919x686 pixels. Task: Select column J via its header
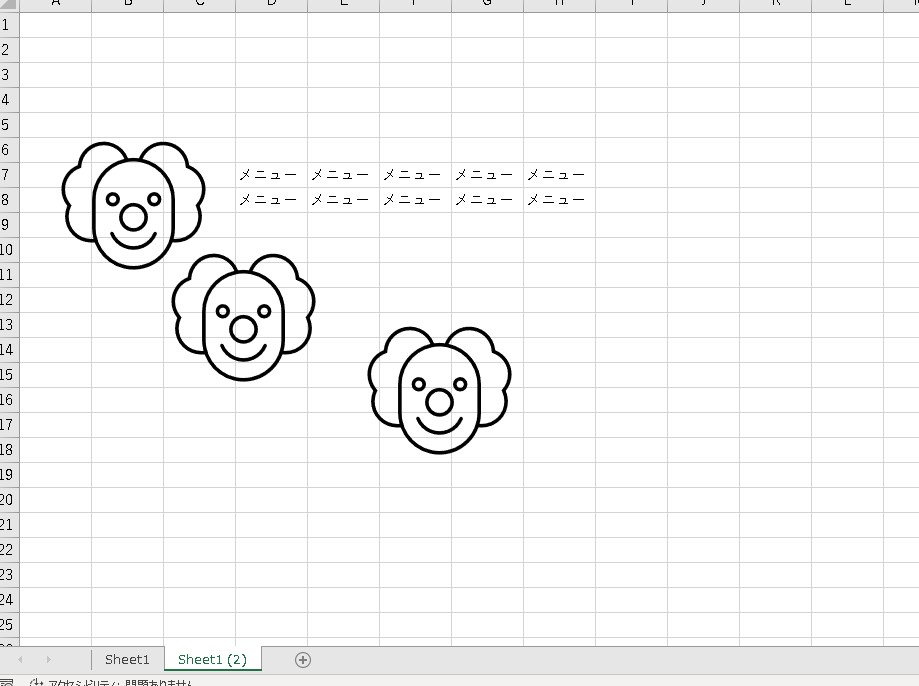(703, 5)
